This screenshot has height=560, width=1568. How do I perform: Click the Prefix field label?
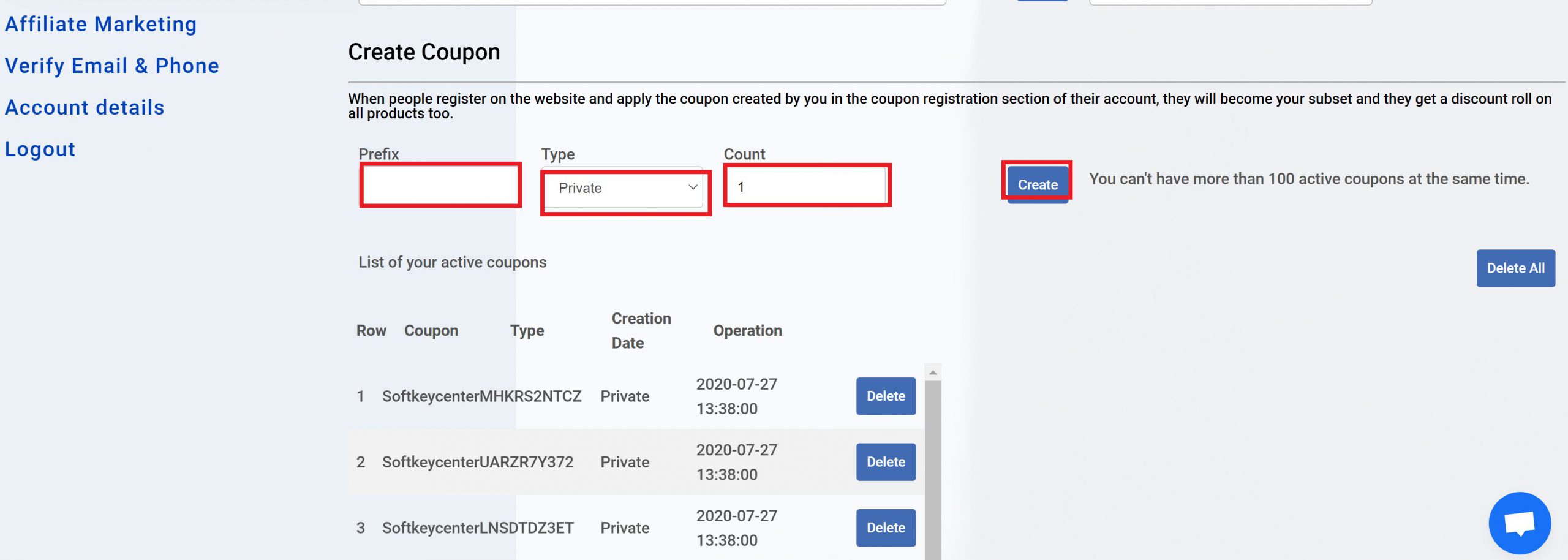click(379, 154)
